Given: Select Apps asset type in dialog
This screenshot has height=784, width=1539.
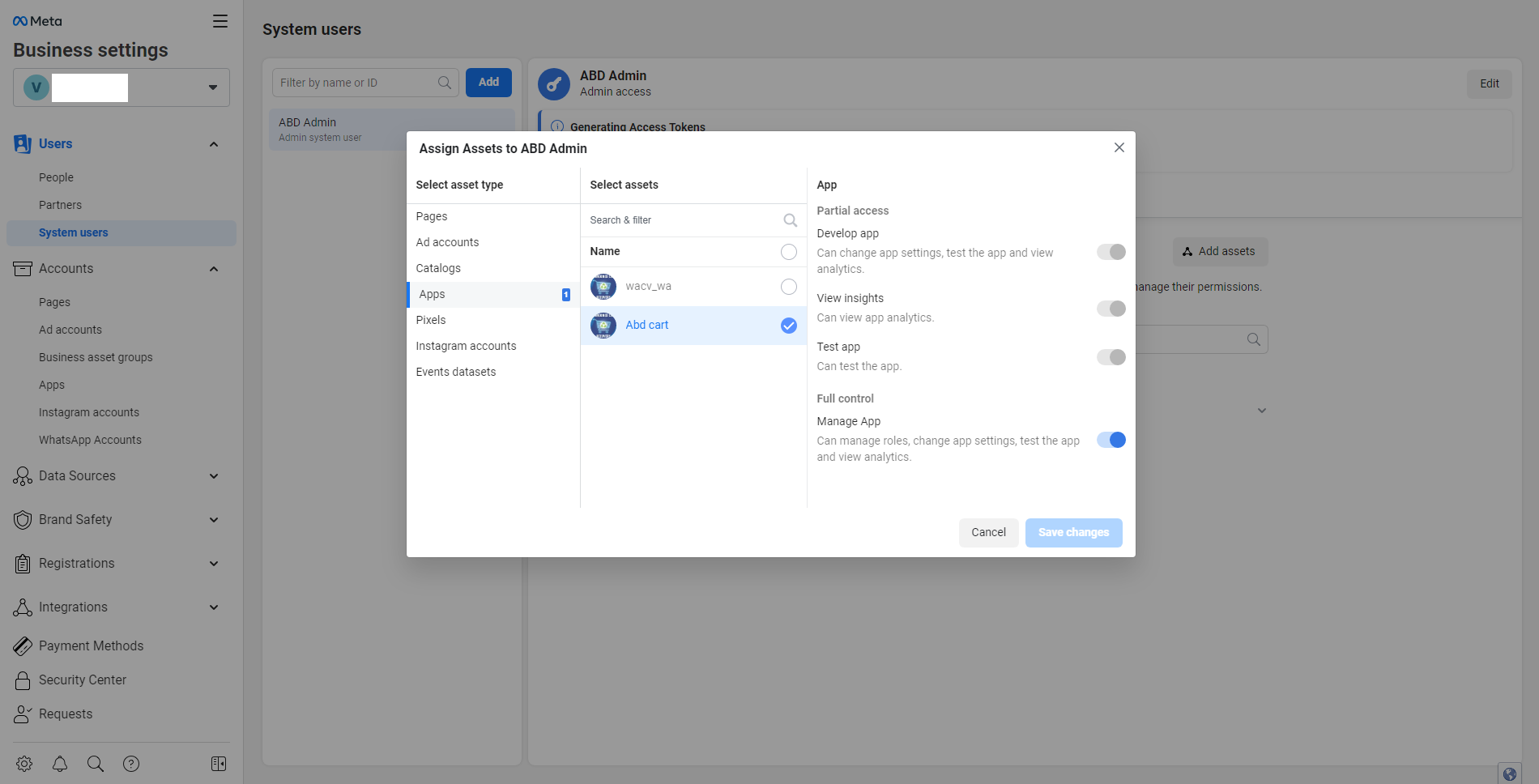Looking at the screenshot, I should pyautogui.click(x=493, y=294).
